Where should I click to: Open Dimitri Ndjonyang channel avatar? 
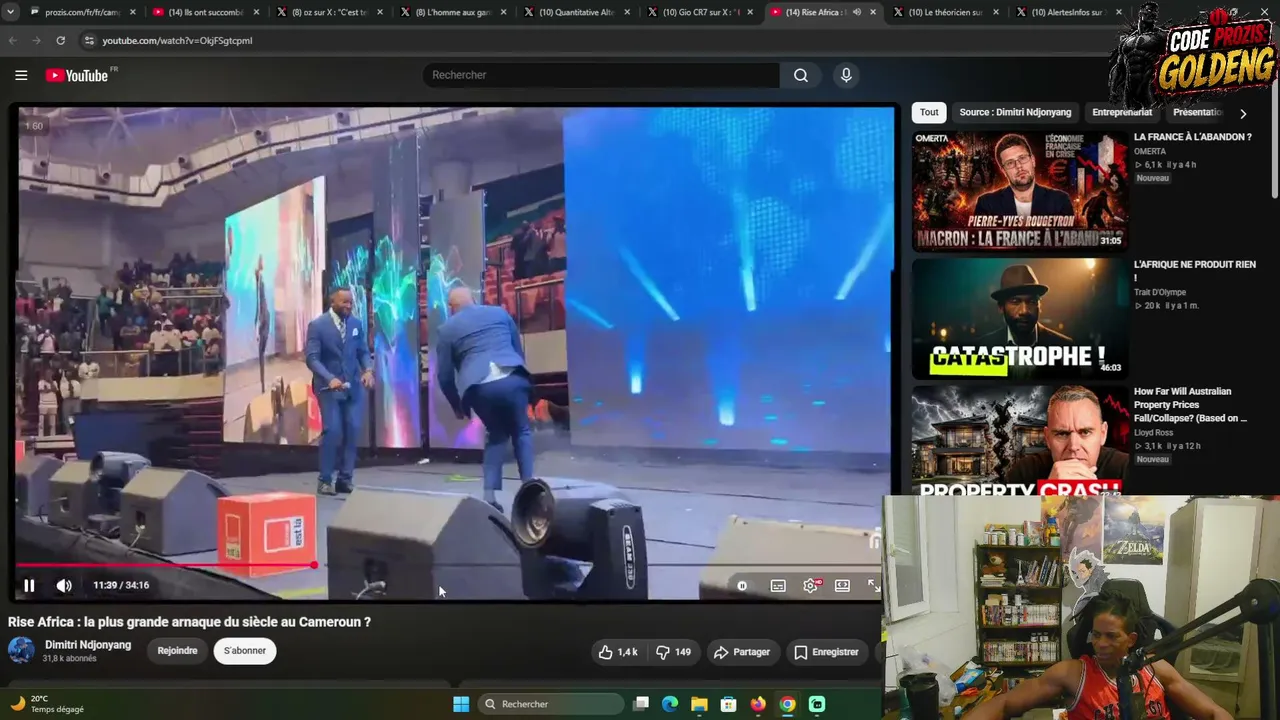click(x=21, y=651)
